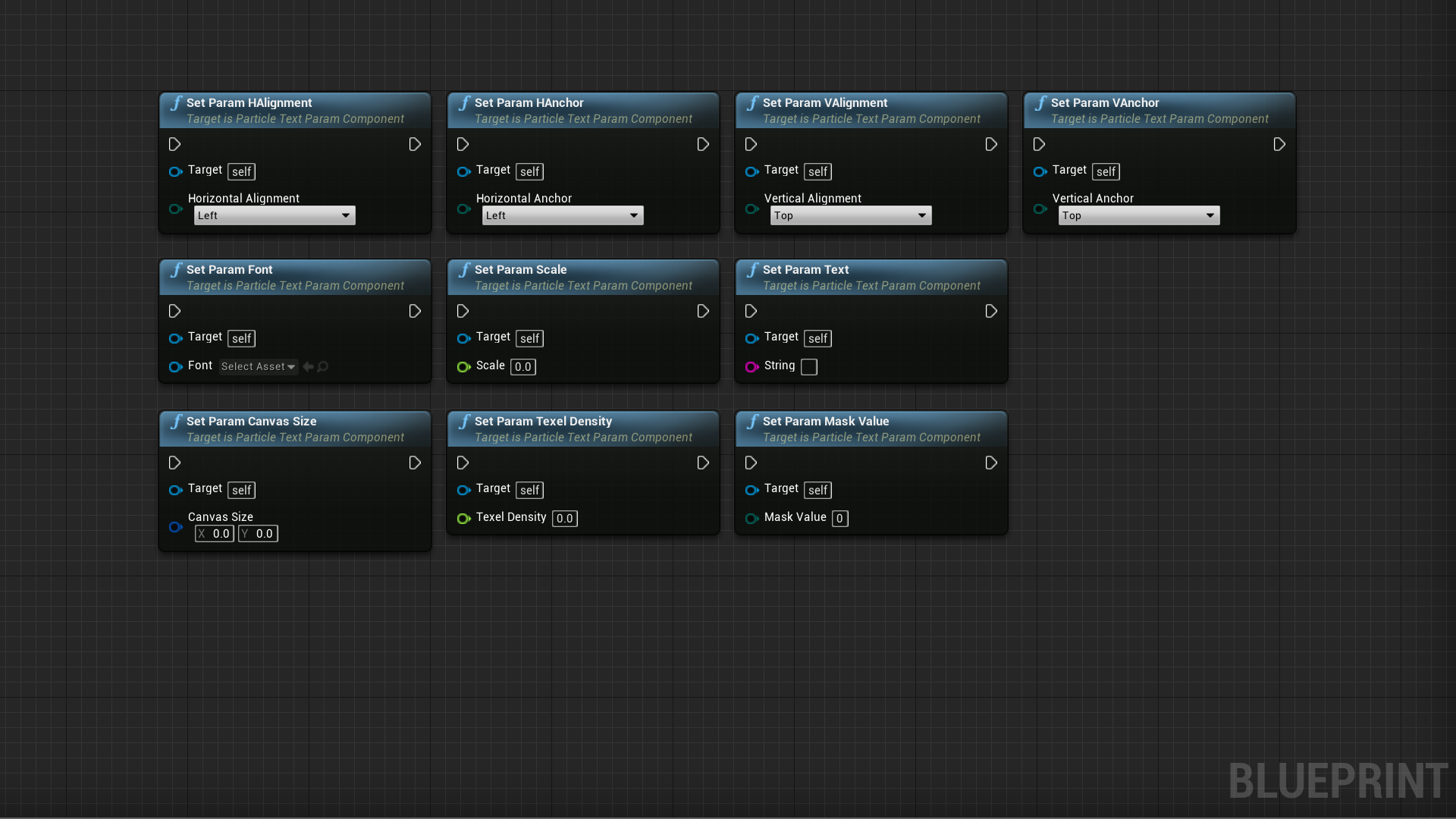
Task: Open Vertical Alignment dropdown
Action: coord(851,216)
